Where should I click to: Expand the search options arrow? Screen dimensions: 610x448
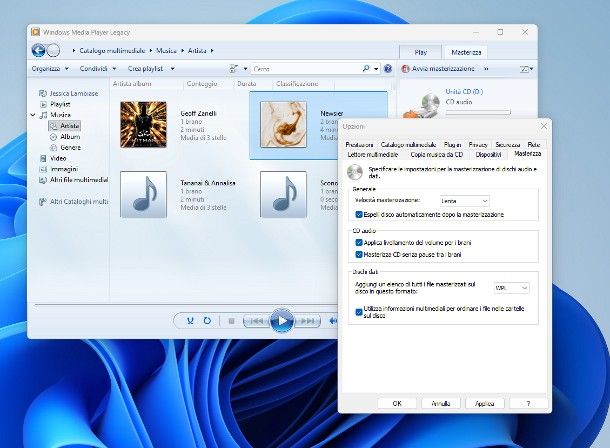(x=376, y=69)
